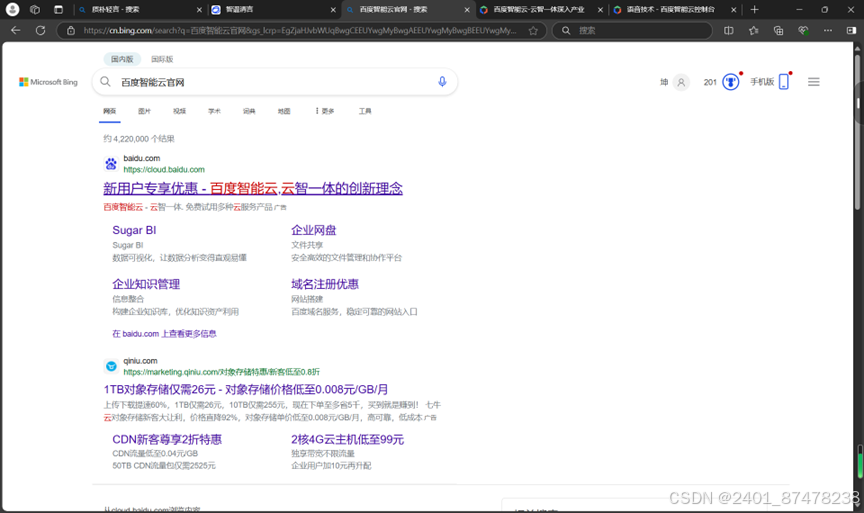Image resolution: width=864 pixels, height=513 pixels.
Task: Open 2核4G云主机低至99元 sublink
Action: click(x=347, y=440)
